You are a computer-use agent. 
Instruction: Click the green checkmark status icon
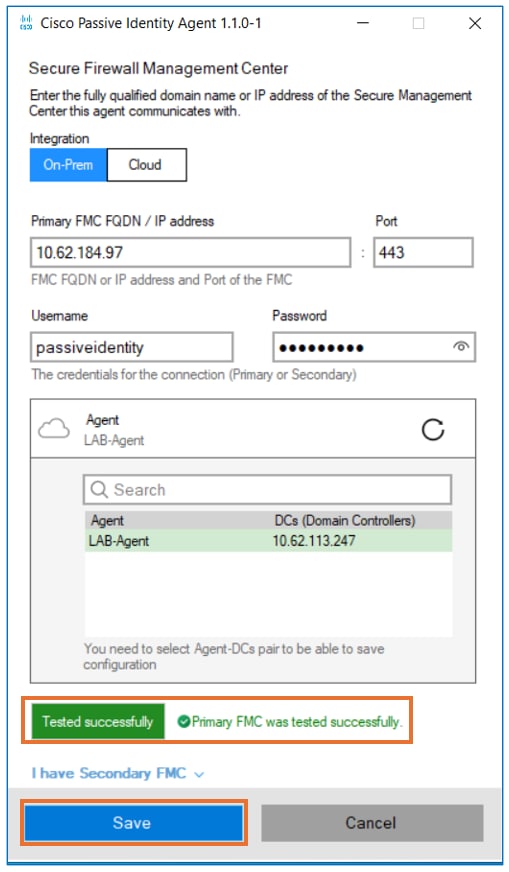click(x=184, y=721)
